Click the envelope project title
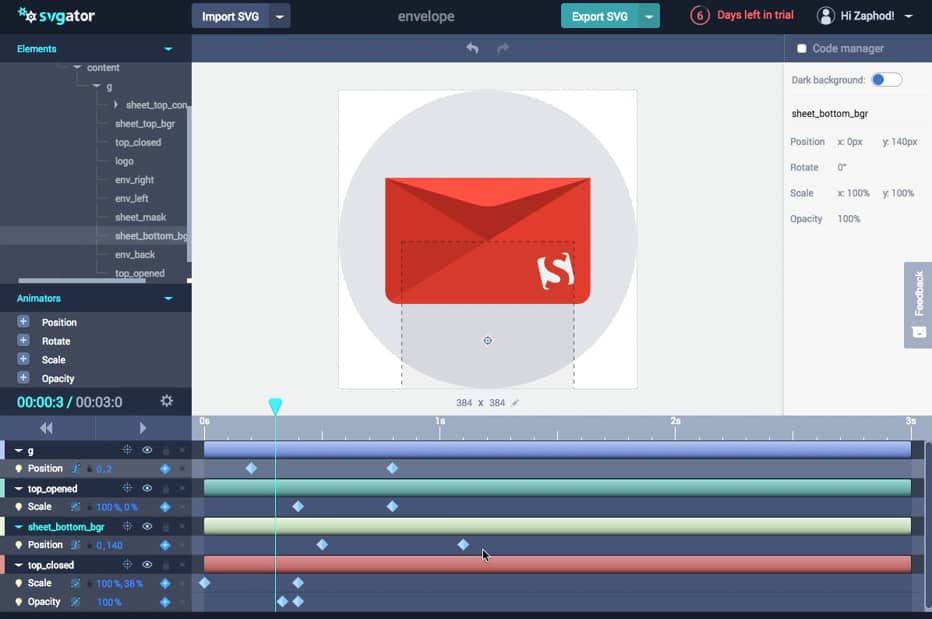932x619 pixels. click(426, 17)
